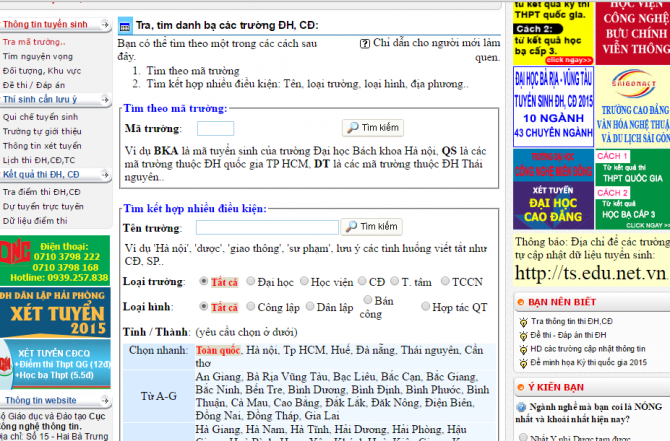Click the lightbulb icon next to 'Tra thông tin thi ĐH,CĐ'
Image resolution: width=670 pixels, height=441 pixels.
coord(522,321)
